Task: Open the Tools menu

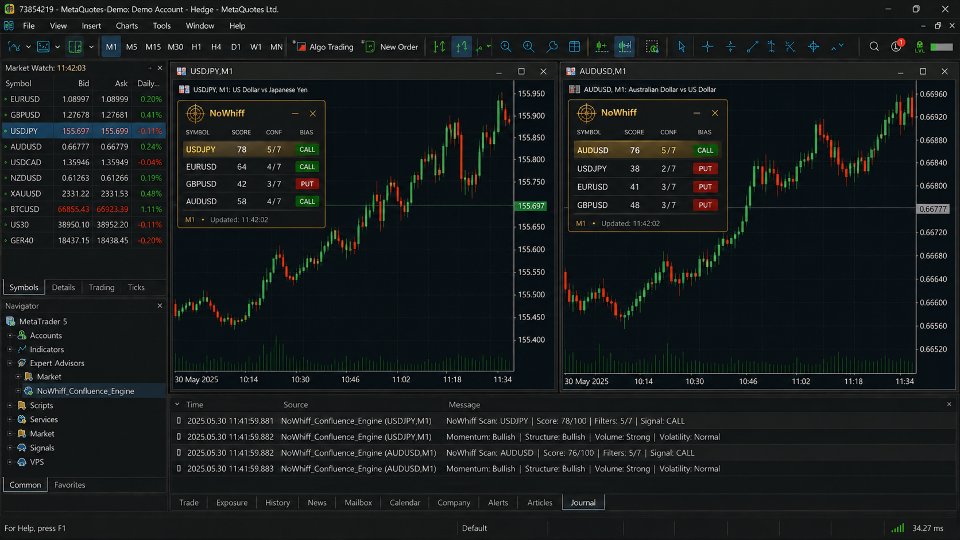Action: (x=162, y=26)
